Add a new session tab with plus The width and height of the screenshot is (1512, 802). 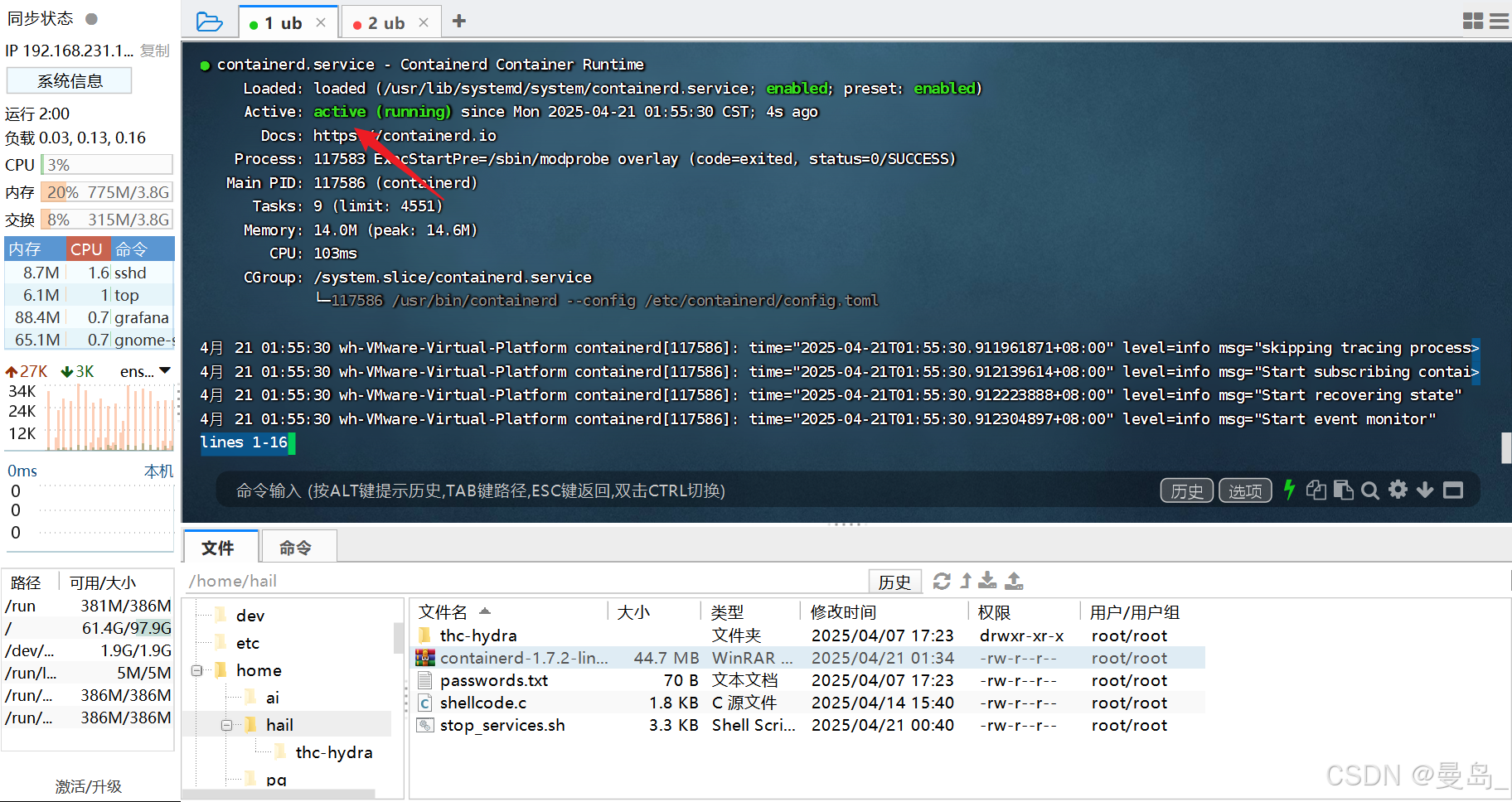coord(459,21)
